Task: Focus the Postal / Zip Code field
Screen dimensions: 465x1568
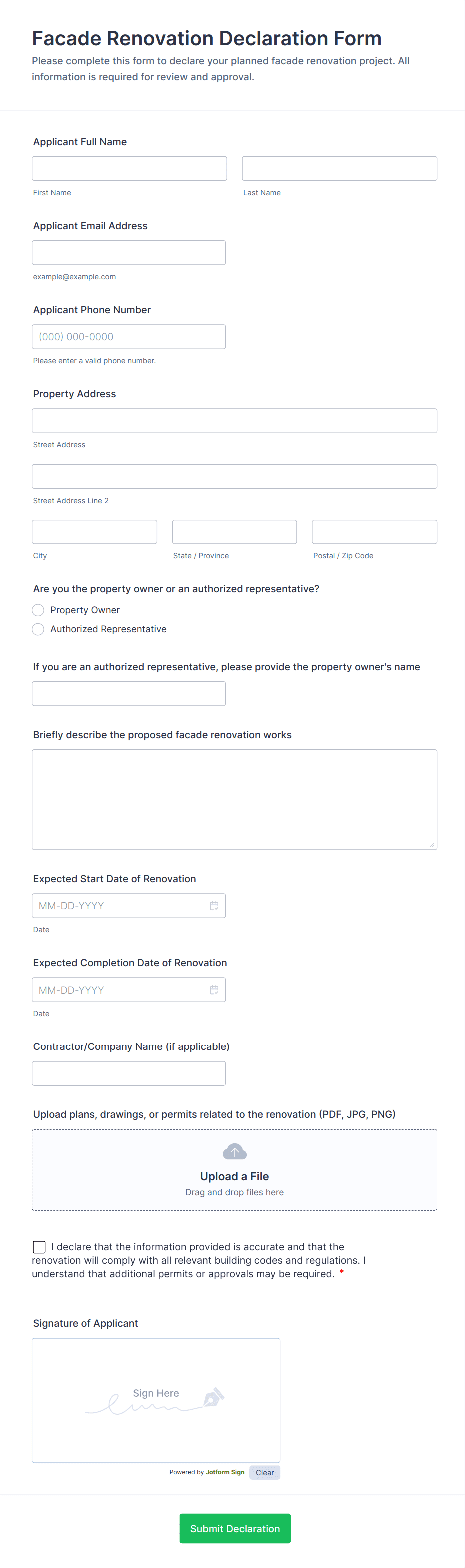Action: pyautogui.click(x=374, y=532)
